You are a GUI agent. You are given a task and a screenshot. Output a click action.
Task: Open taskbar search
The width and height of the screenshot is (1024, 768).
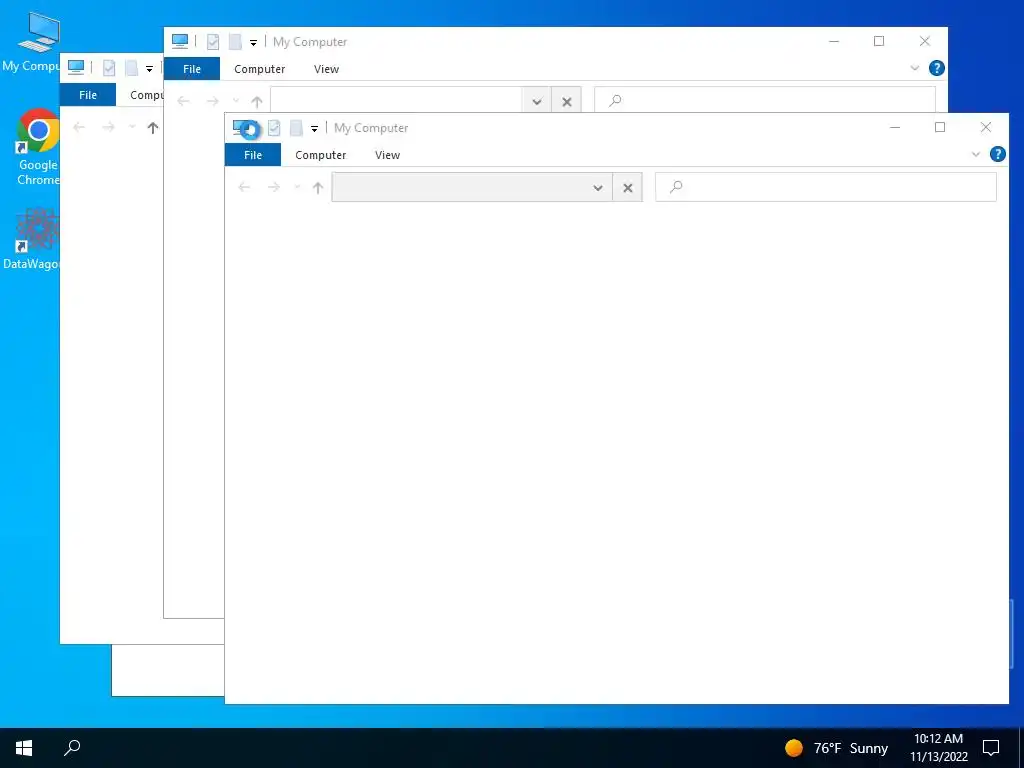pos(72,748)
